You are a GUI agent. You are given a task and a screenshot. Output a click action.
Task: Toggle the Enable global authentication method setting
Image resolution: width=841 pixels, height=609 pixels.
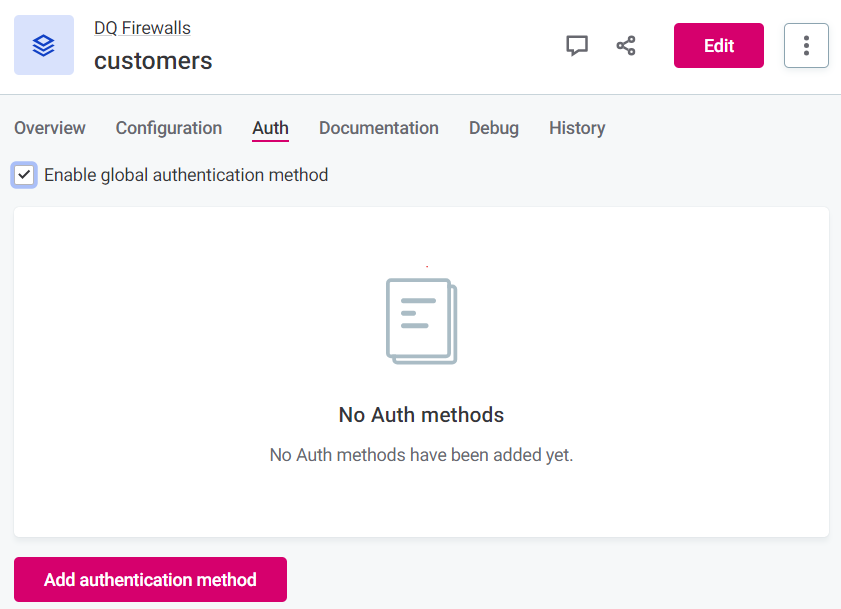pyautogui.click(x=22, y=175)
